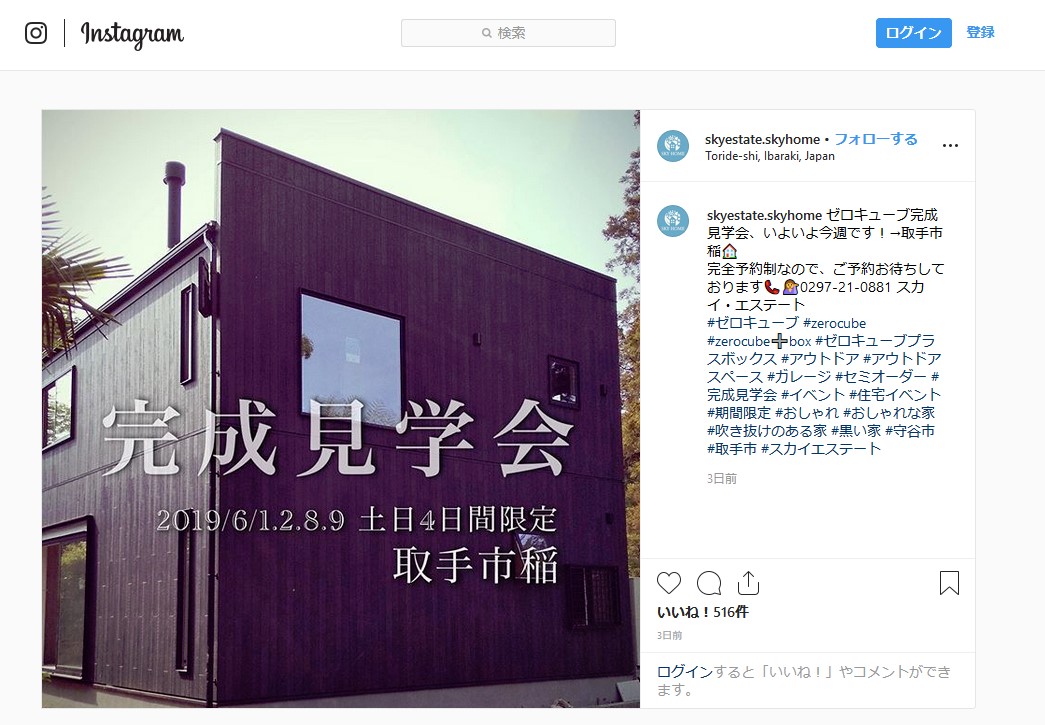This screenshot has width=1045, height=725.
Task: Save the post with the bookmark icon
Action: pyautogui.click(x=949, y=583)
